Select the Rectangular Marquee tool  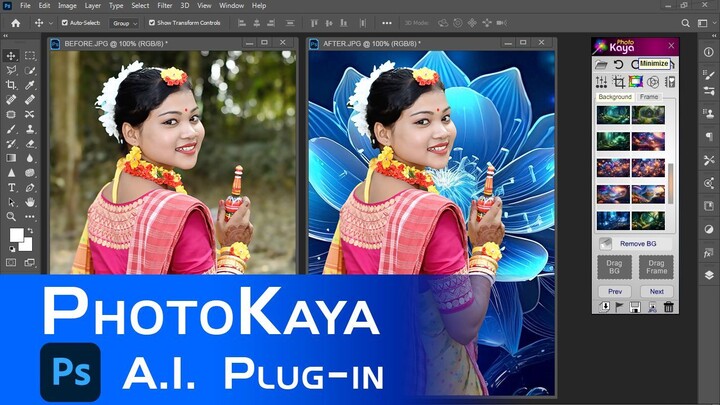[x=30, y=56]
